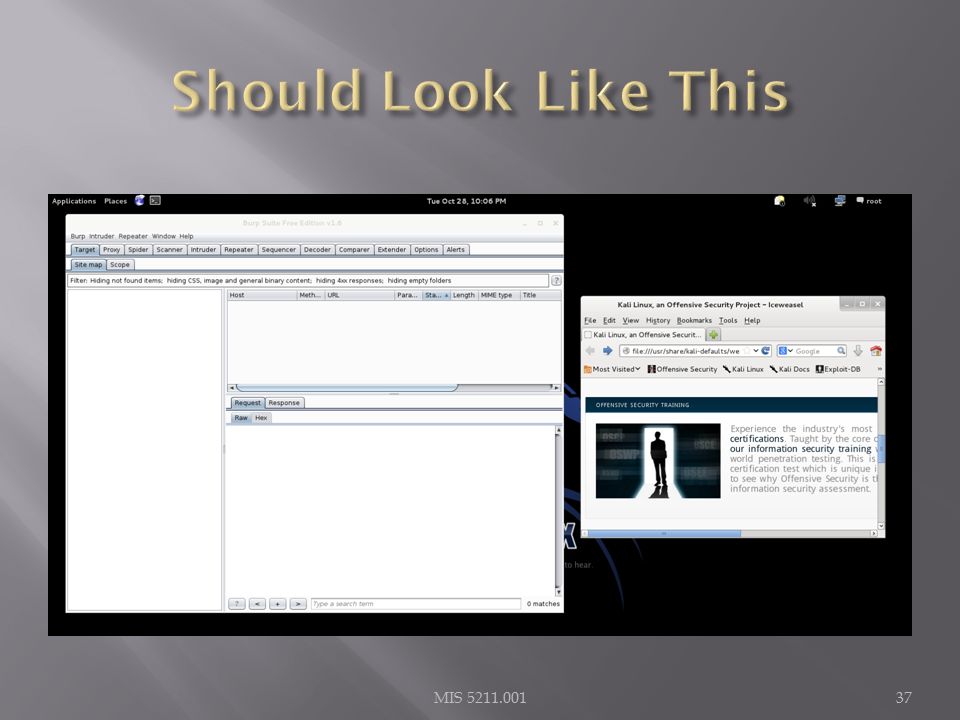Click the network connection icon in system tray
The height and width of the screenshot is (720, 960).
click(839, 201)
